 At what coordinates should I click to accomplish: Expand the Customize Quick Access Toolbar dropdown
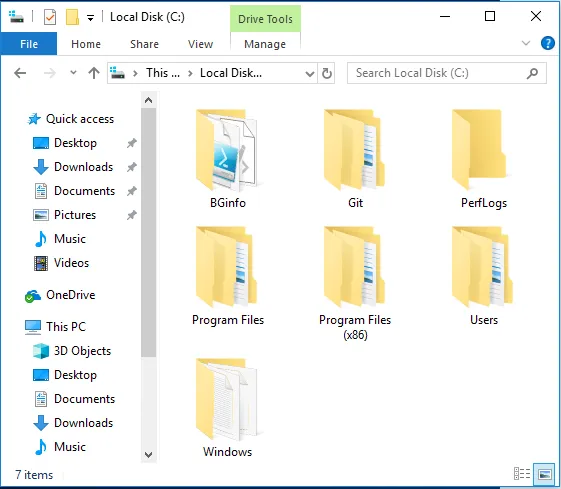click(91, 18)
